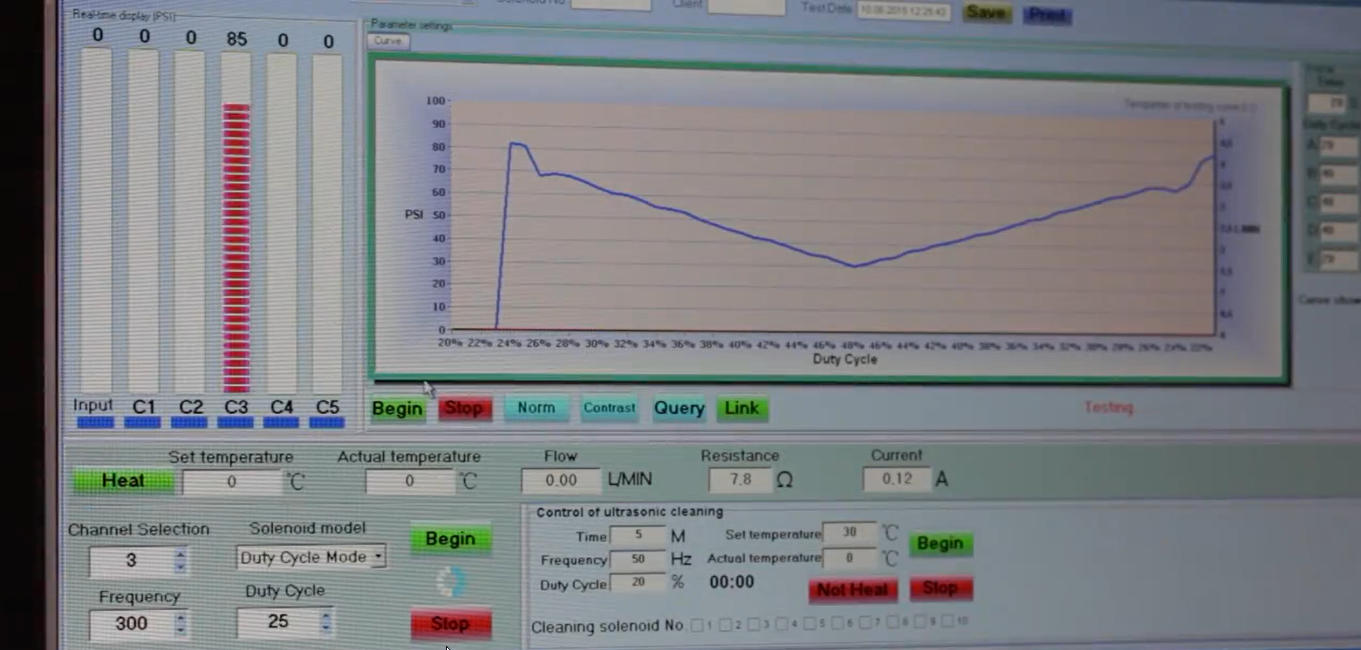Click the Duty Cycle A field on right

pos(1339,146)
